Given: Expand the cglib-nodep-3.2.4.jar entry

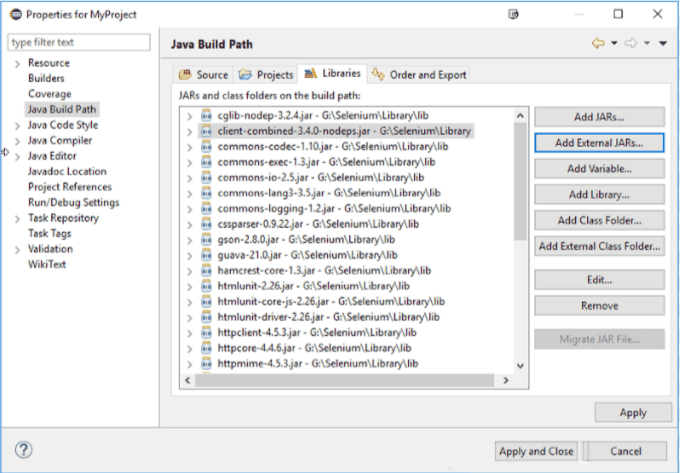Looking at the screenshot, I should (x=189, y=115).
